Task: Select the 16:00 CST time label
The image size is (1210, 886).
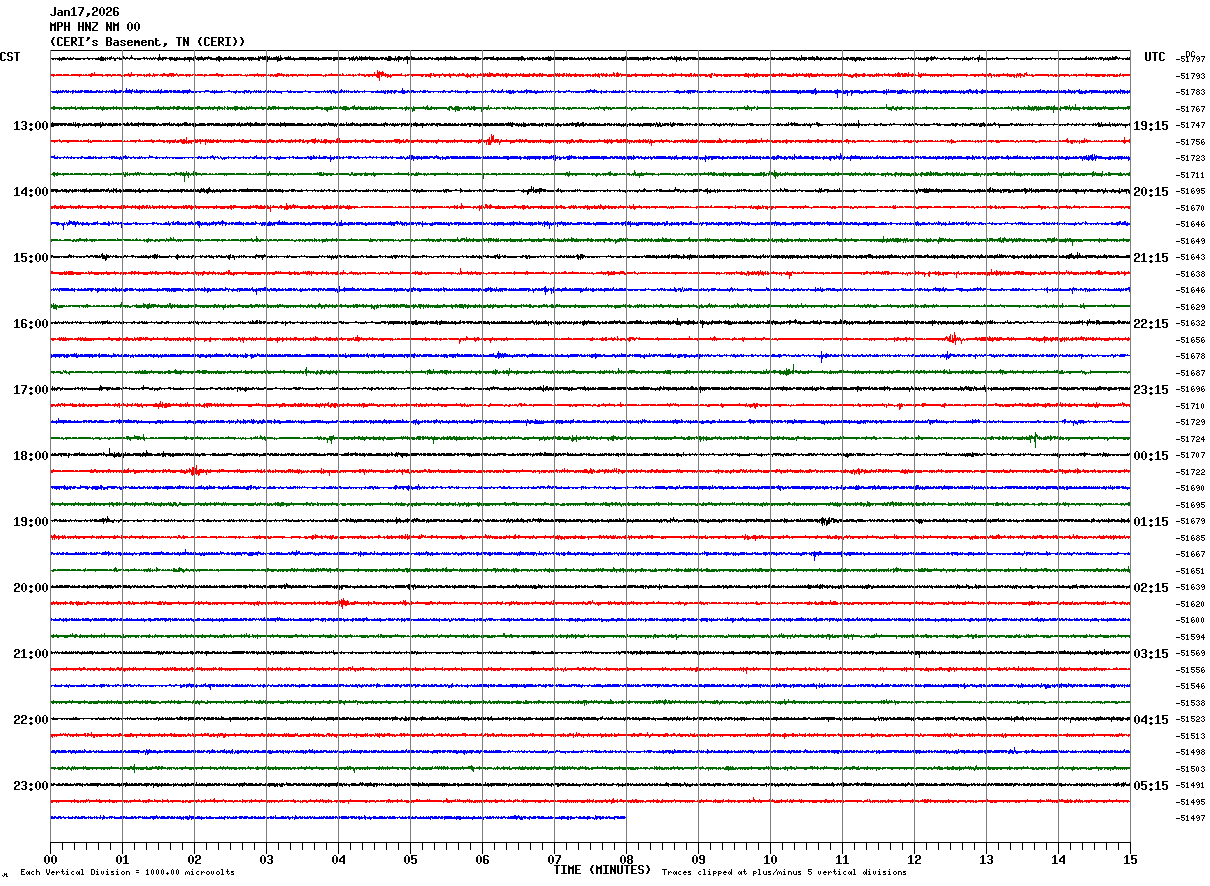Action: (30, 324)
